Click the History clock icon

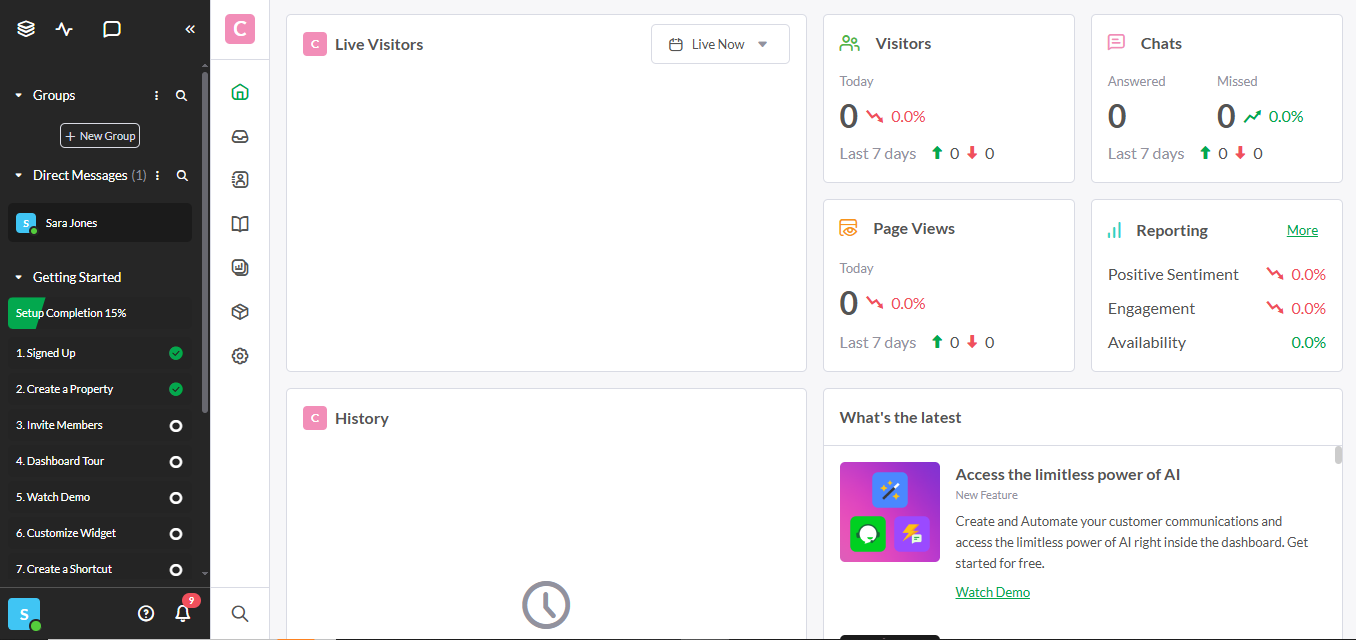point(546,604)
